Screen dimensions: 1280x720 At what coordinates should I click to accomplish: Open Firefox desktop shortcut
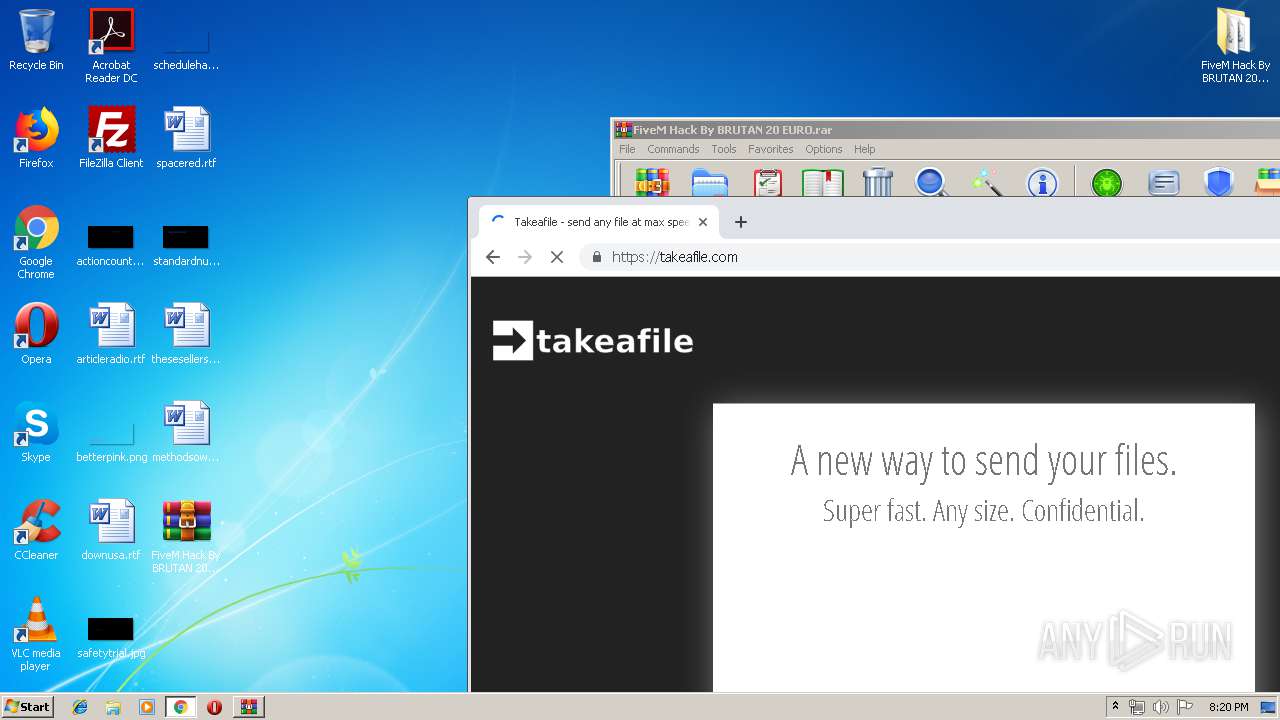click(x=36, y=138)
